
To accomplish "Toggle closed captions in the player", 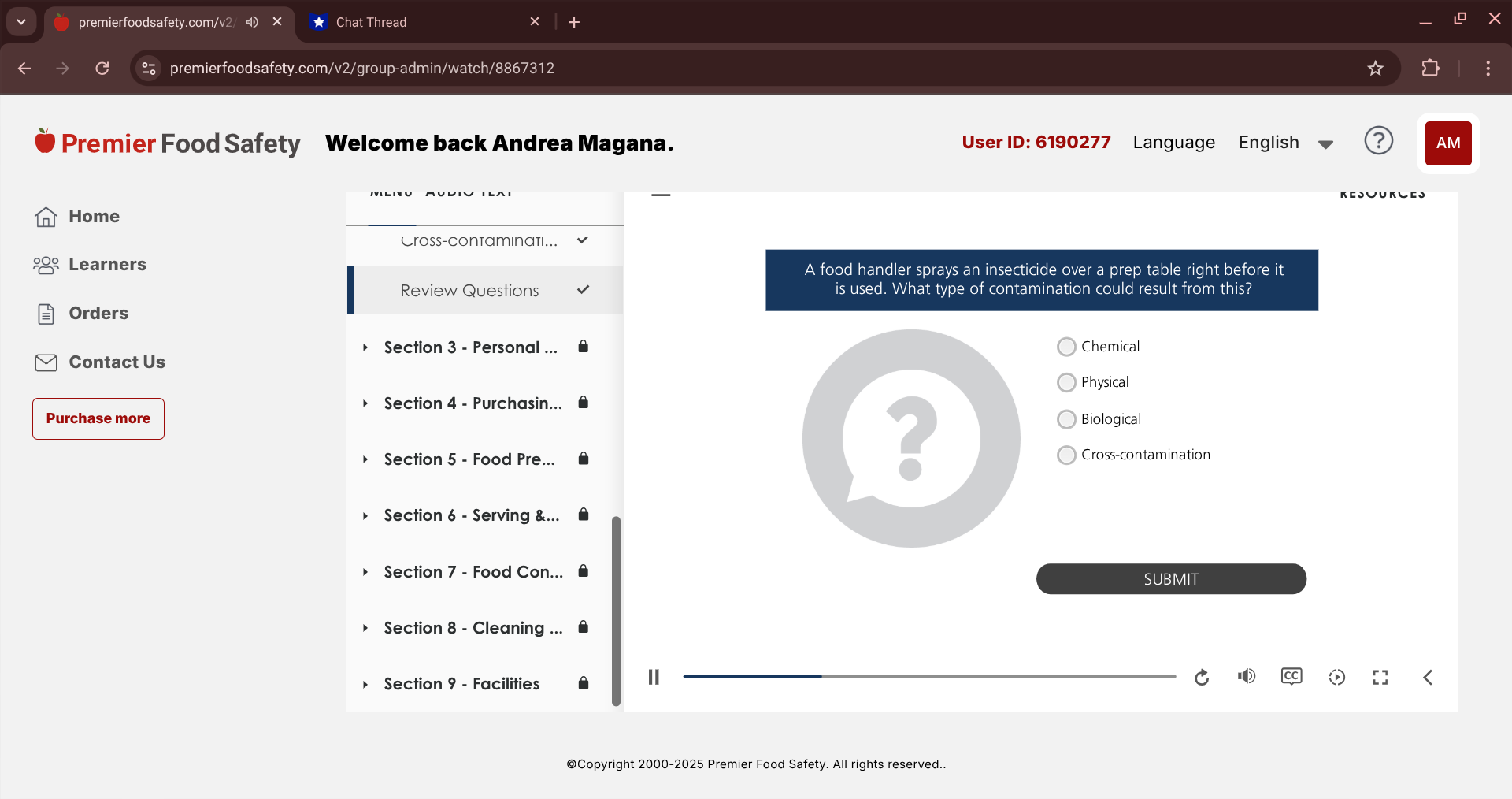I will (1291, 677).
